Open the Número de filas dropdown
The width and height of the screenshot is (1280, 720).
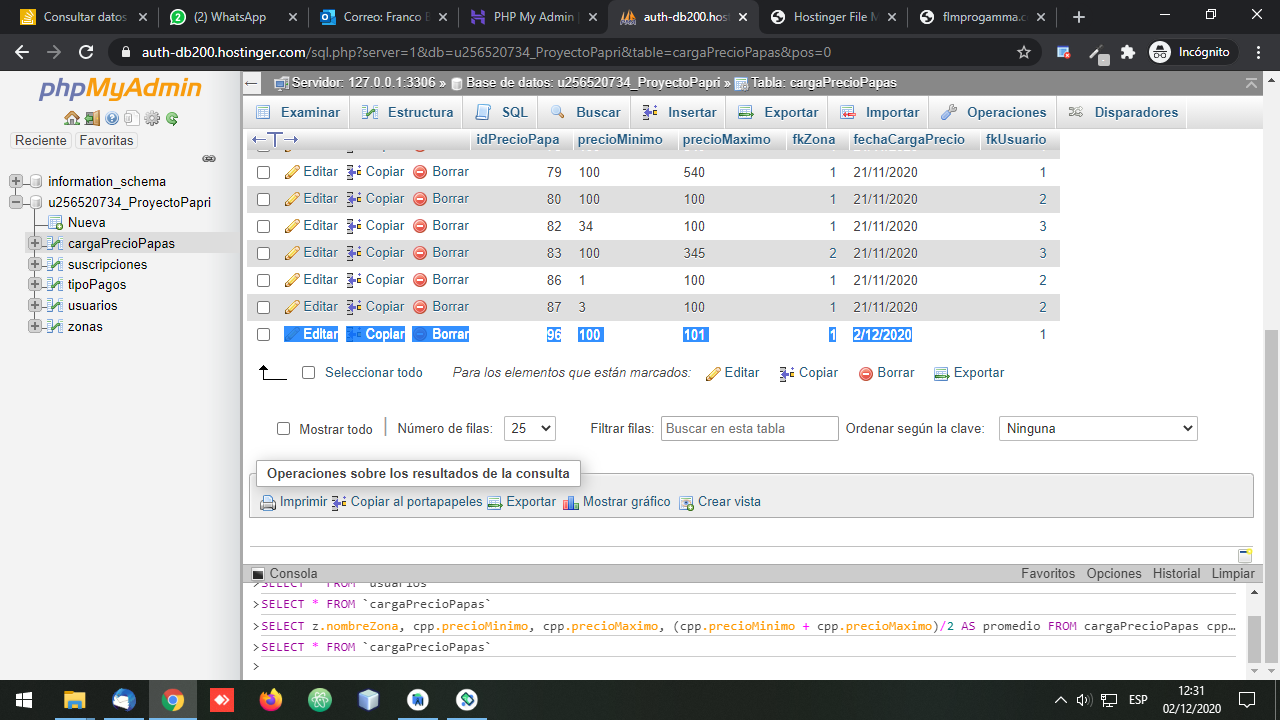[530, 428]
